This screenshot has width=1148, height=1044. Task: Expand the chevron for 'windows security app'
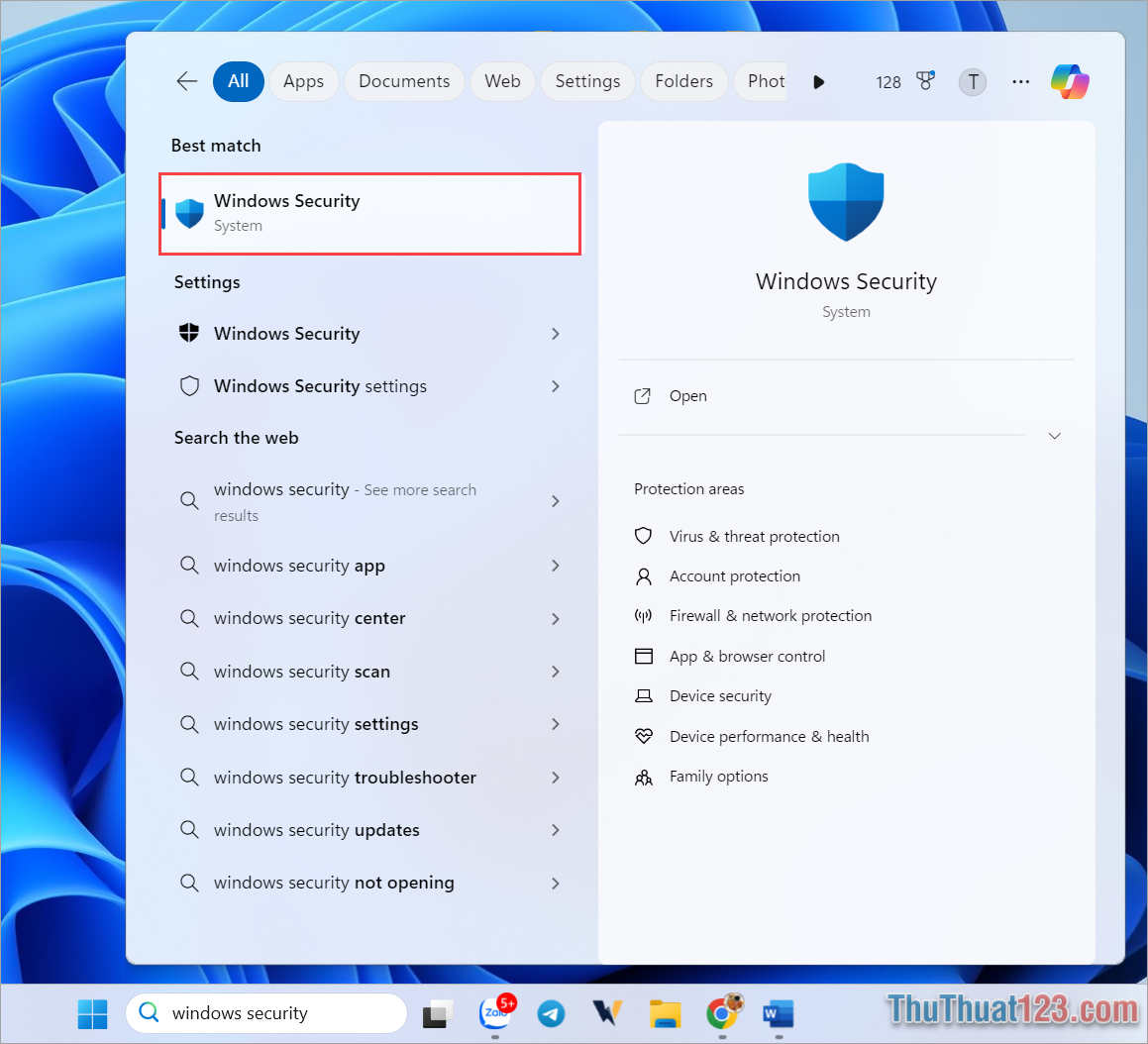555,566
